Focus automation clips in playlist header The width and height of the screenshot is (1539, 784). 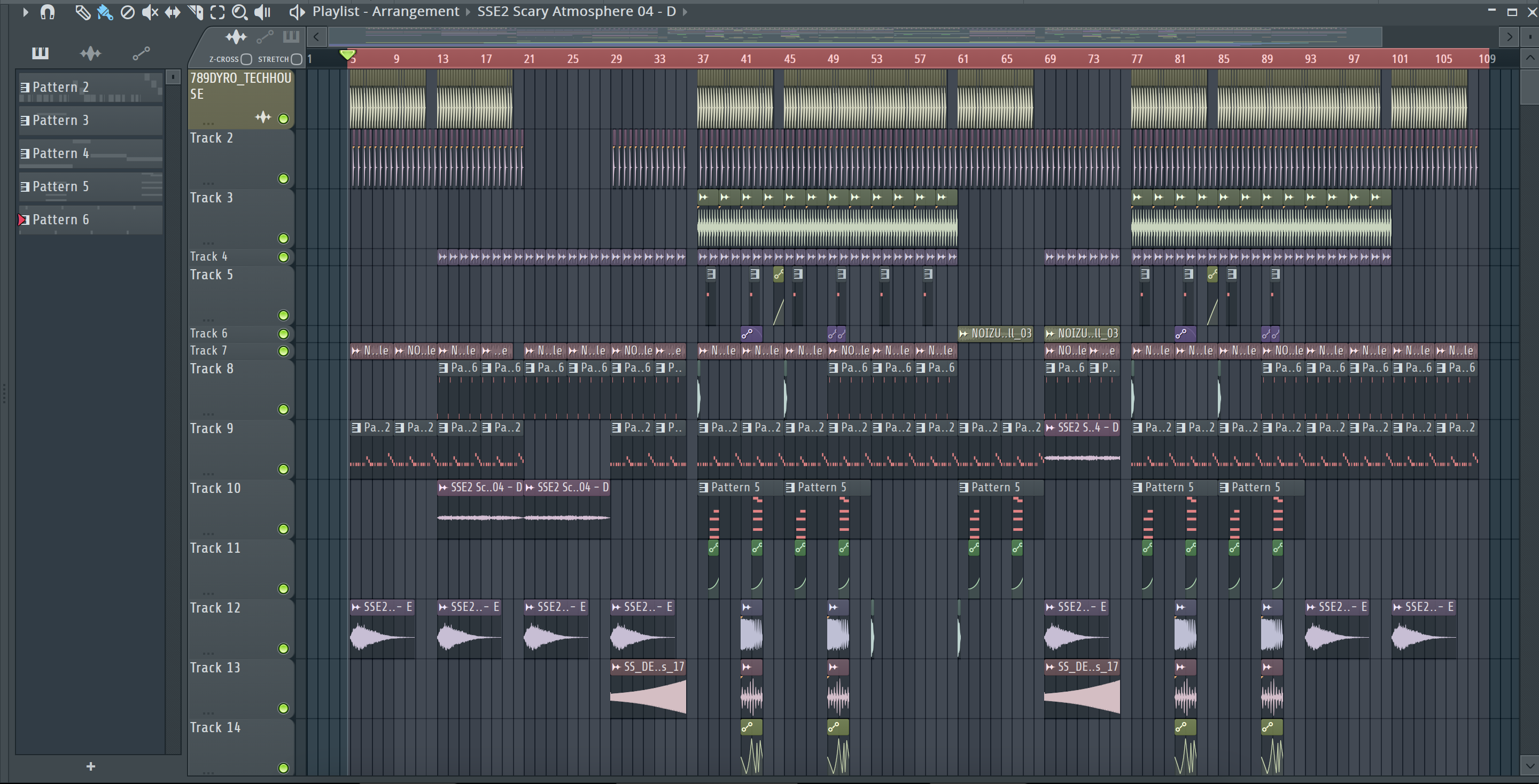(x=265, y=37)
